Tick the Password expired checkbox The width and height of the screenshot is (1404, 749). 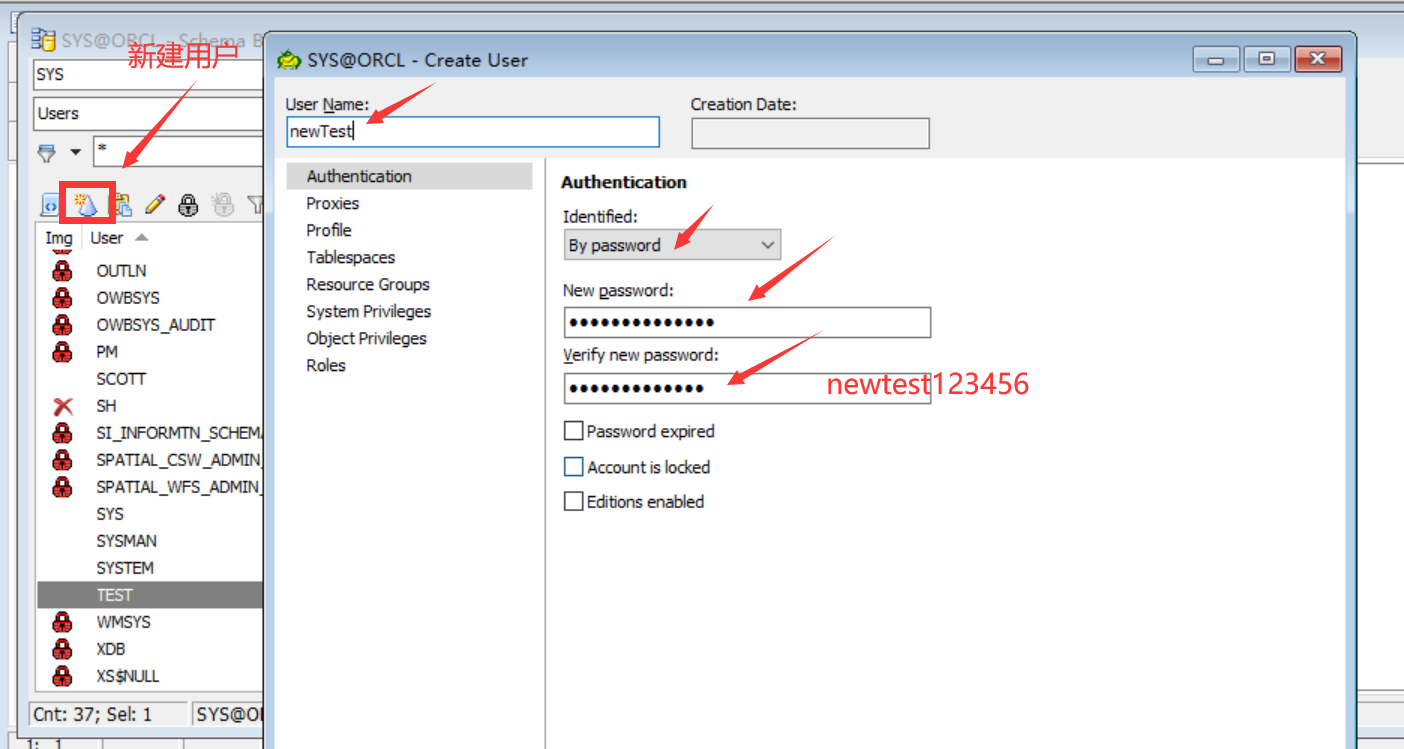574,431
